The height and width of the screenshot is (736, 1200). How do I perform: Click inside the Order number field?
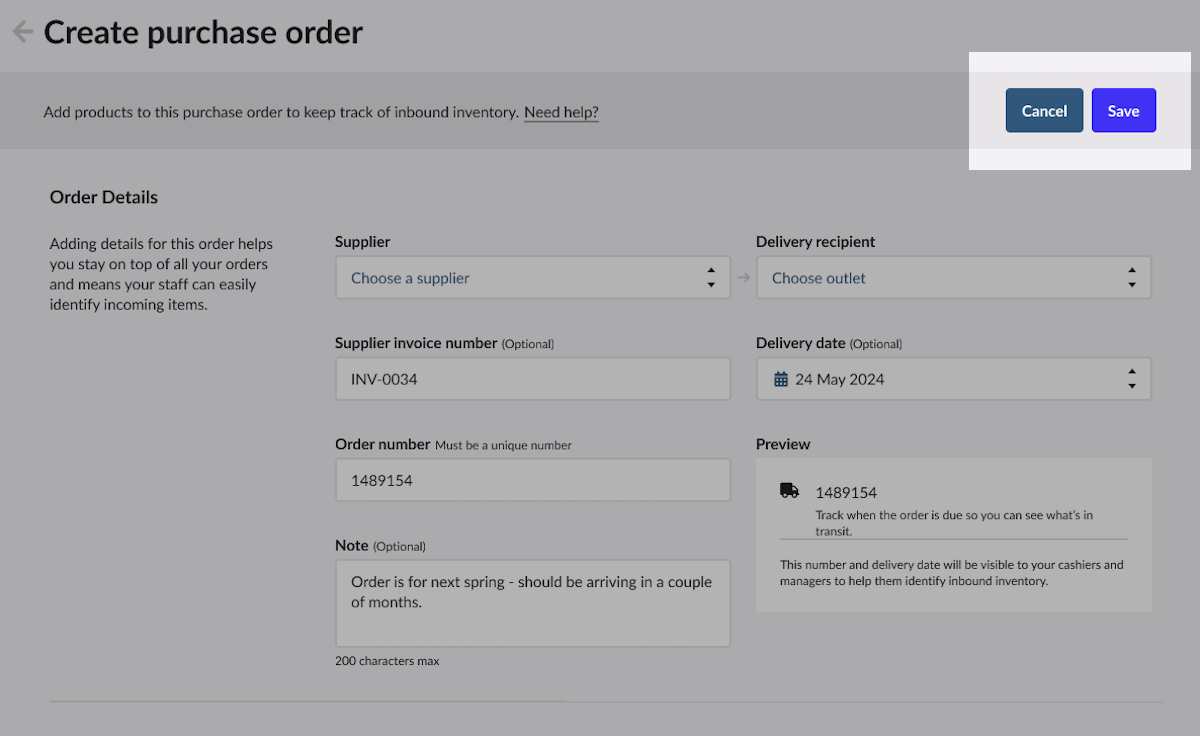530,480
